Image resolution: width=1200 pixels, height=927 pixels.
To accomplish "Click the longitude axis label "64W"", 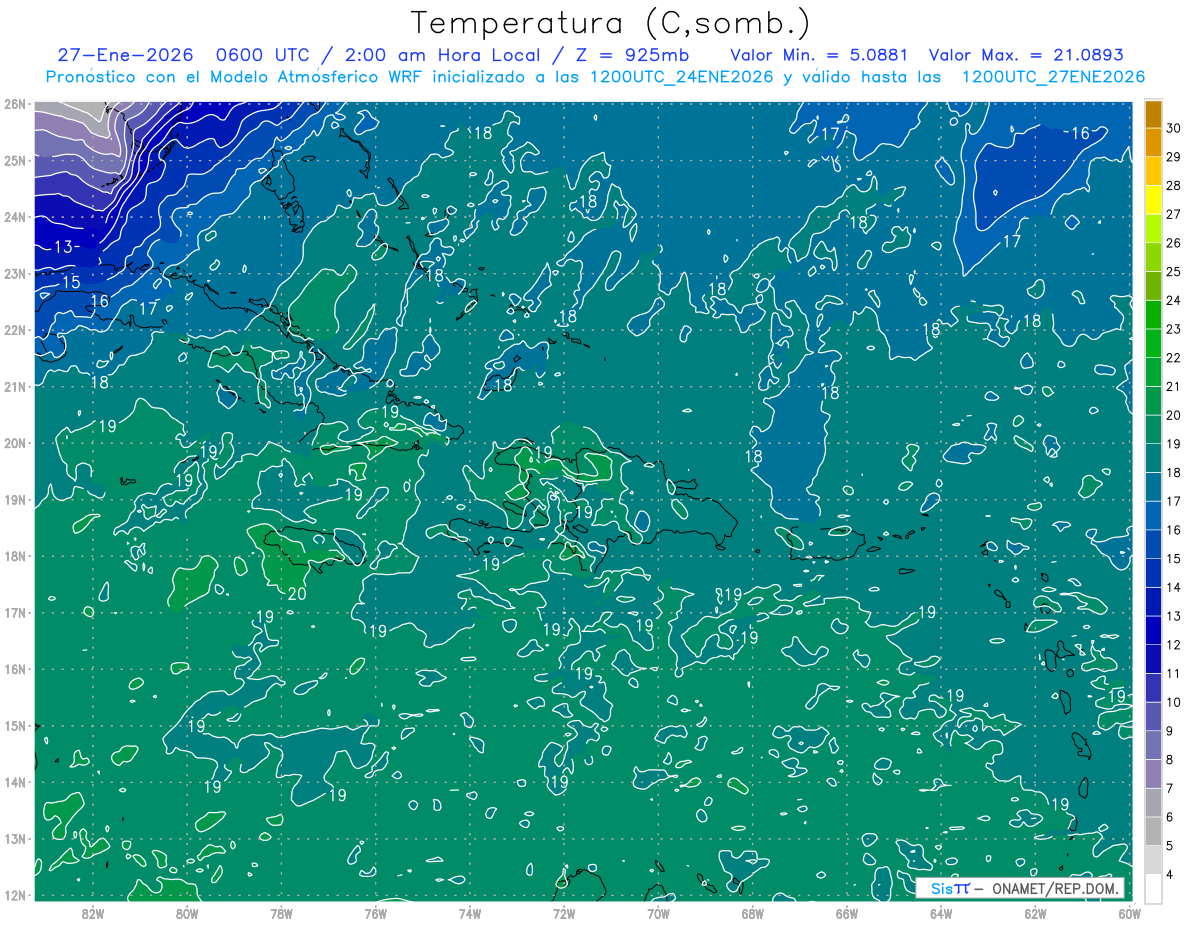I will point(941,913).
